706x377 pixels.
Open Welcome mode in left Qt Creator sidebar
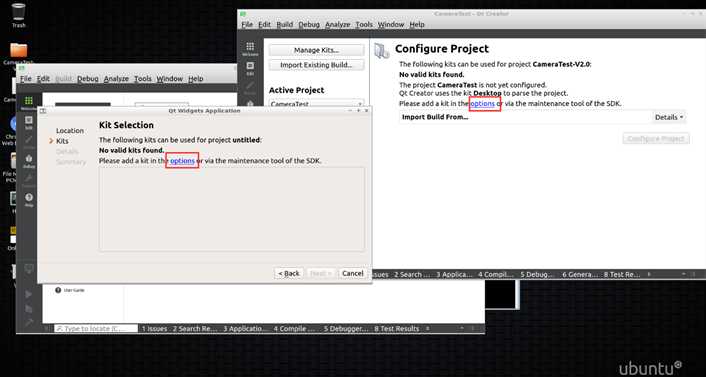28,102
